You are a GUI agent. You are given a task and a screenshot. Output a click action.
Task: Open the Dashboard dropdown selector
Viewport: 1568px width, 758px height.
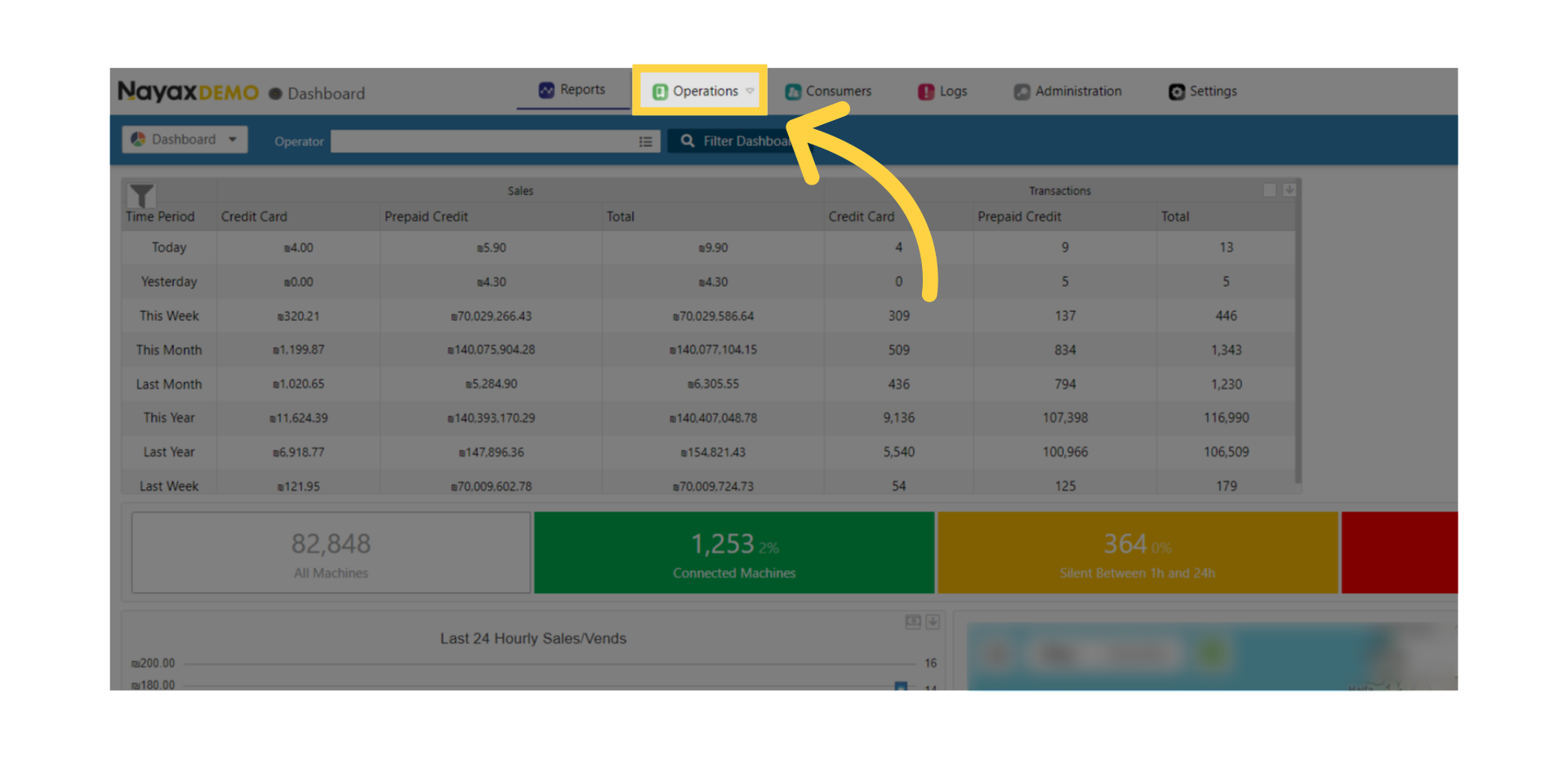tap(185, 140)
